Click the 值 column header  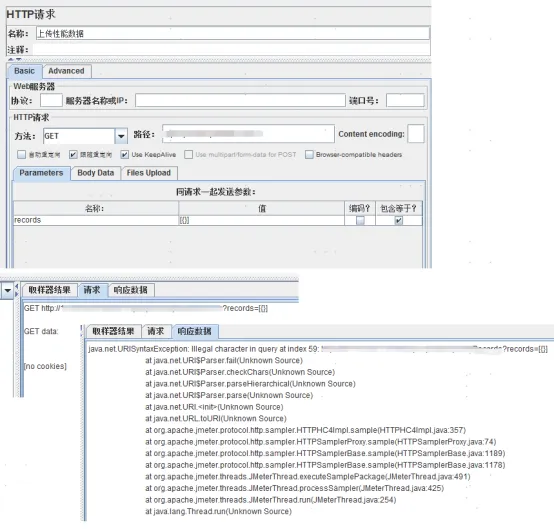click(x=262, y=208)
